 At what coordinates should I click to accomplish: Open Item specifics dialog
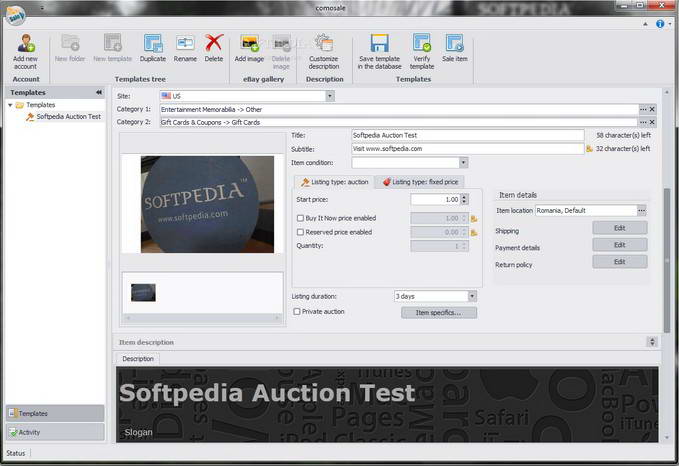pos(439,312)
